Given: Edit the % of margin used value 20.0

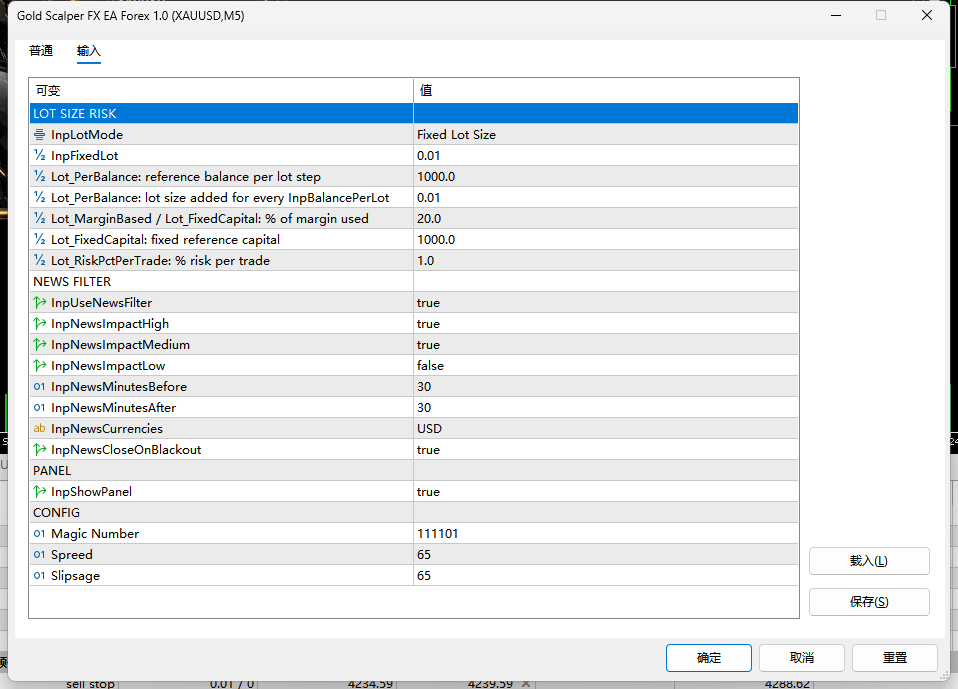Looking at the screenshot, I should 605,218.
